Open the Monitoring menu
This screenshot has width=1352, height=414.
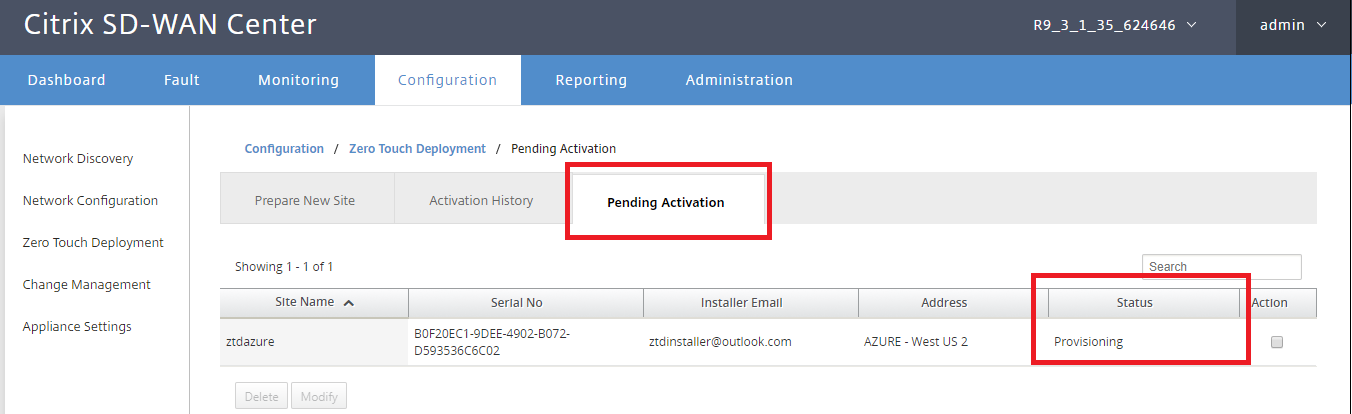298,80
